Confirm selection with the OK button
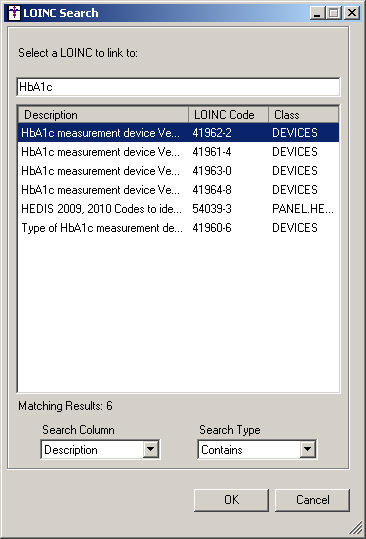 click(231, 500)
